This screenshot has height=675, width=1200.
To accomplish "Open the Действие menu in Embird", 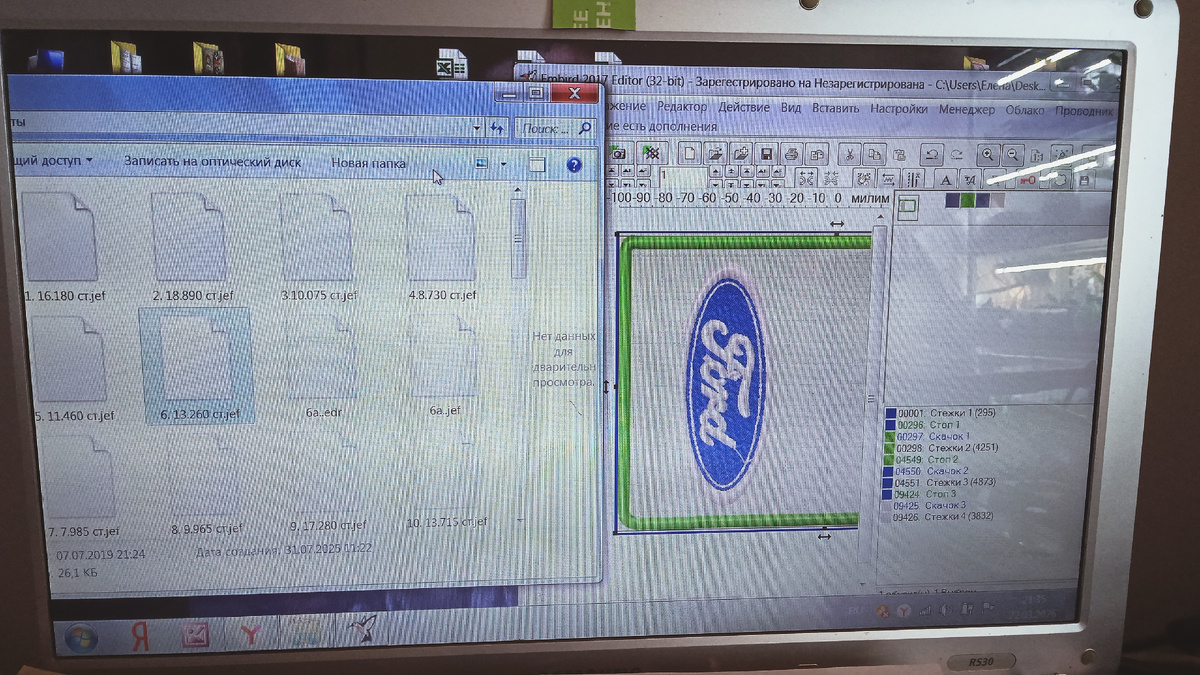I will 745,107.
